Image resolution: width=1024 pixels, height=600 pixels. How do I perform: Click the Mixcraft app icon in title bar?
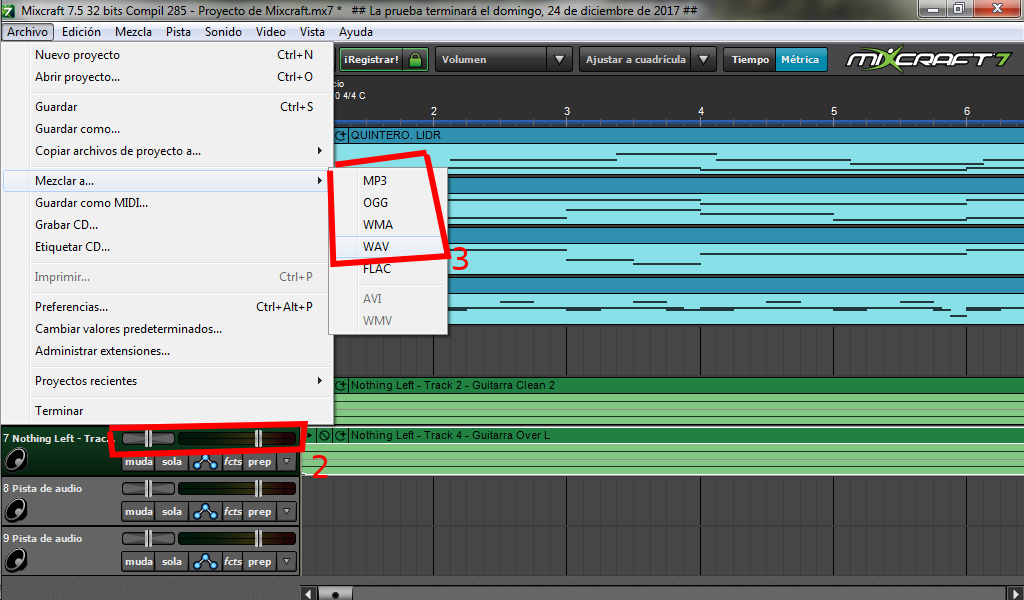point(8,10)
